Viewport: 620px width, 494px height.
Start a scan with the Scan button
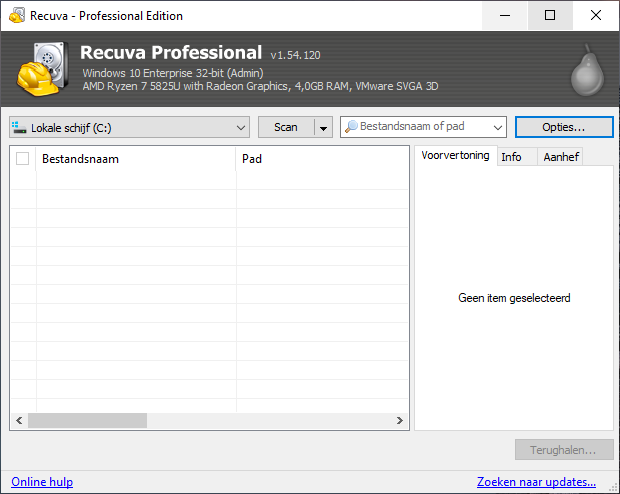click(x=286, y=127)
